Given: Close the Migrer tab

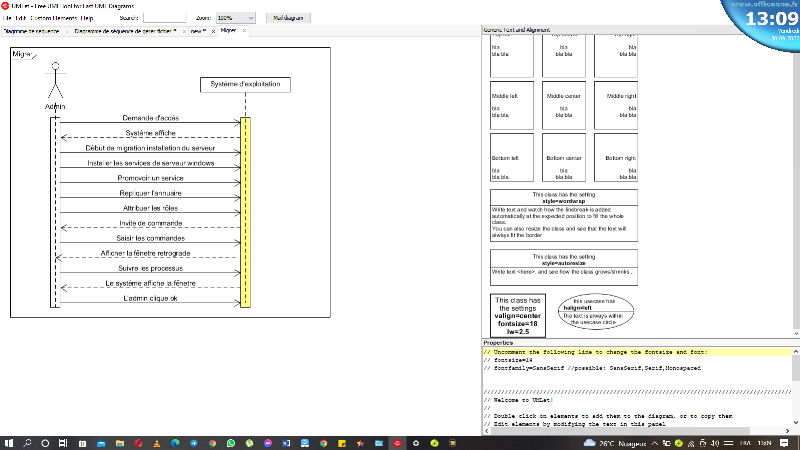Looking at the screenshot, I should [244, 31].
